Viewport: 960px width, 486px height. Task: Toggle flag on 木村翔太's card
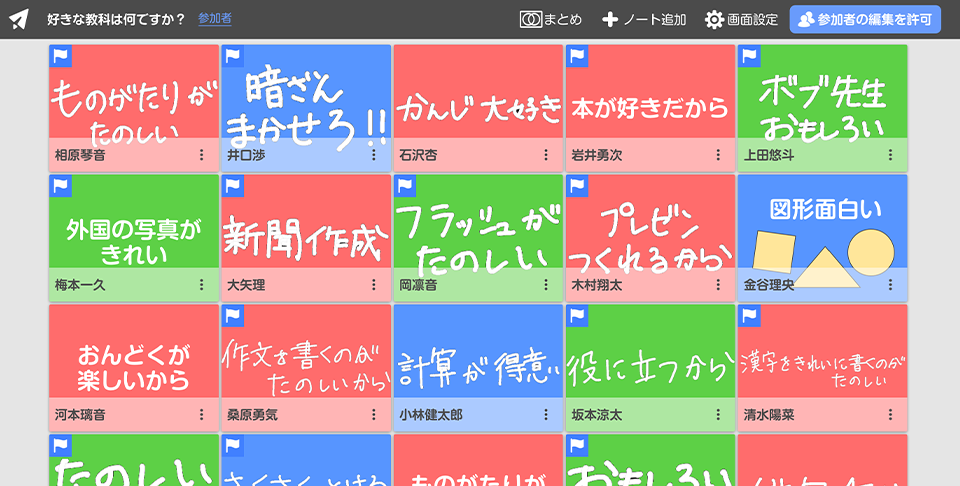[577, 186]
